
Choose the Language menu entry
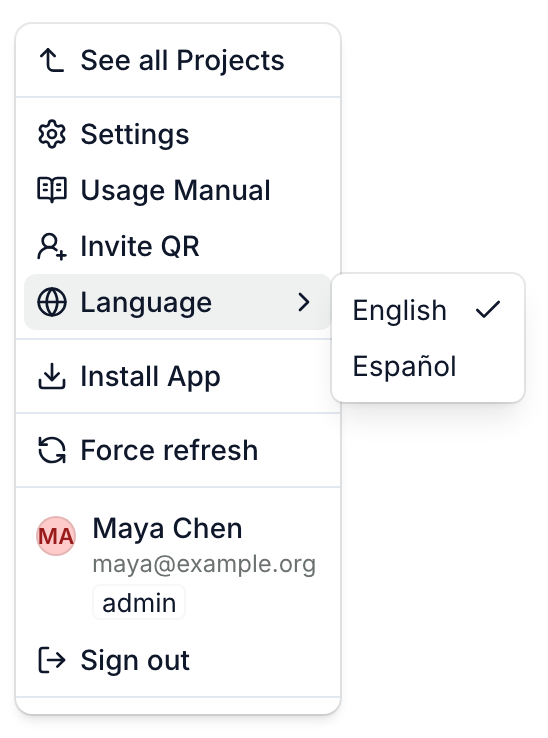tap(178, 302)
